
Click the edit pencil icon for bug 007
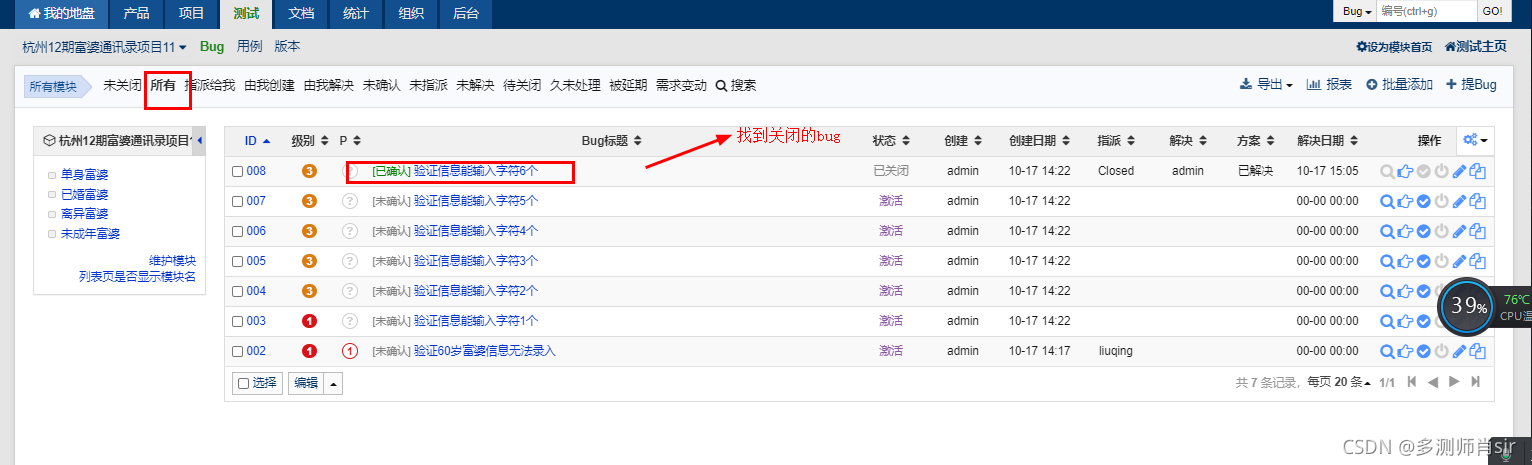1459,201
